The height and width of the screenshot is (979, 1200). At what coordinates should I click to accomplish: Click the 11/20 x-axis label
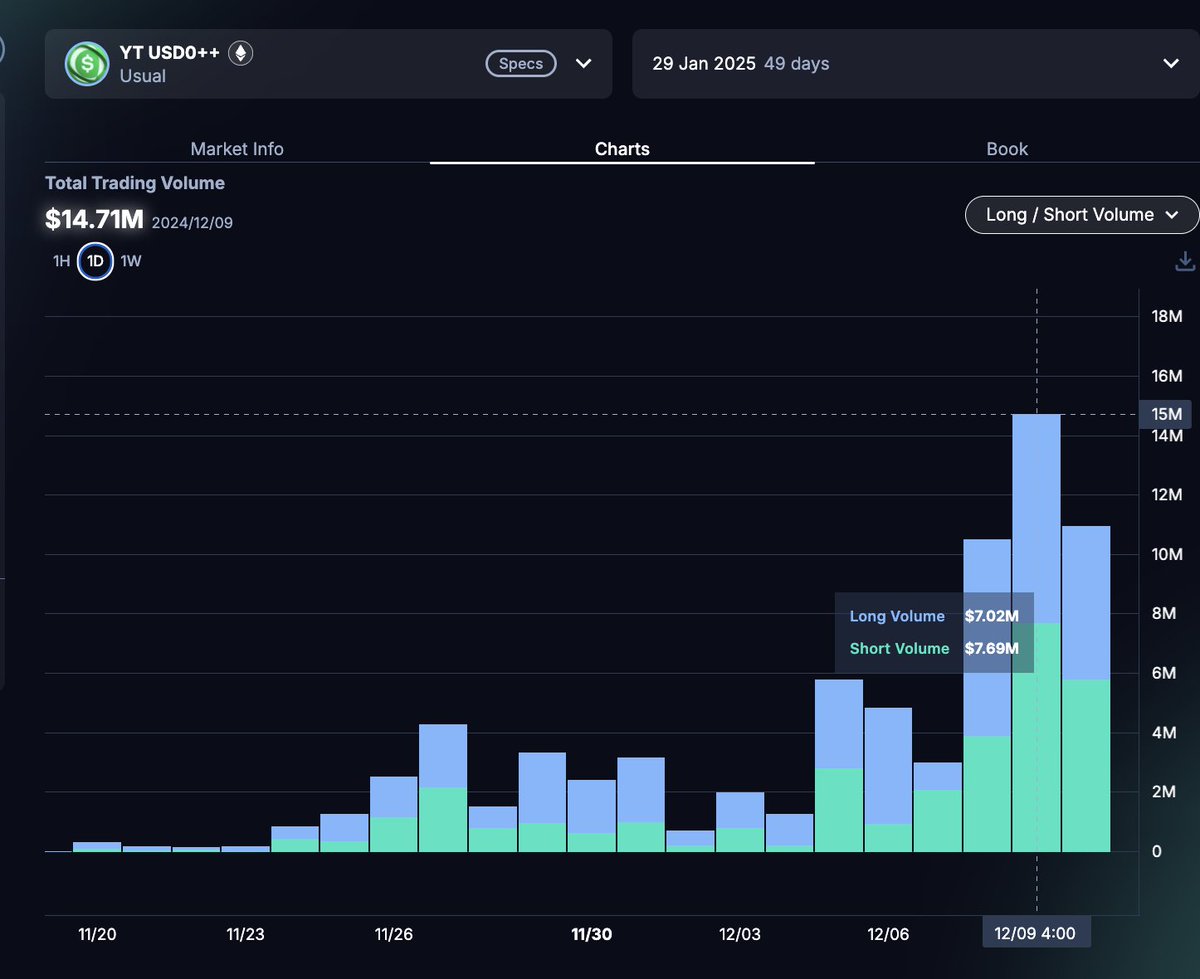(x=97, y=934)
